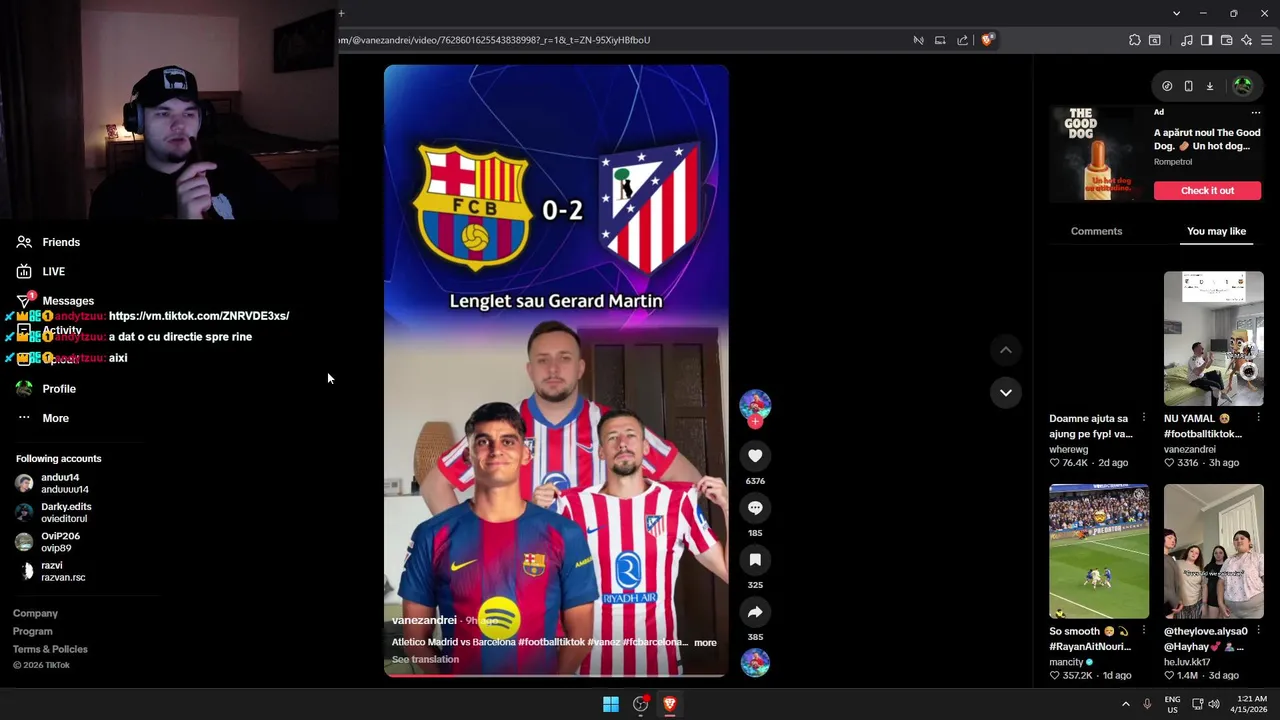Expand the video caption with more
Screen dimensions: 1280x720
(x=705, y=643)
